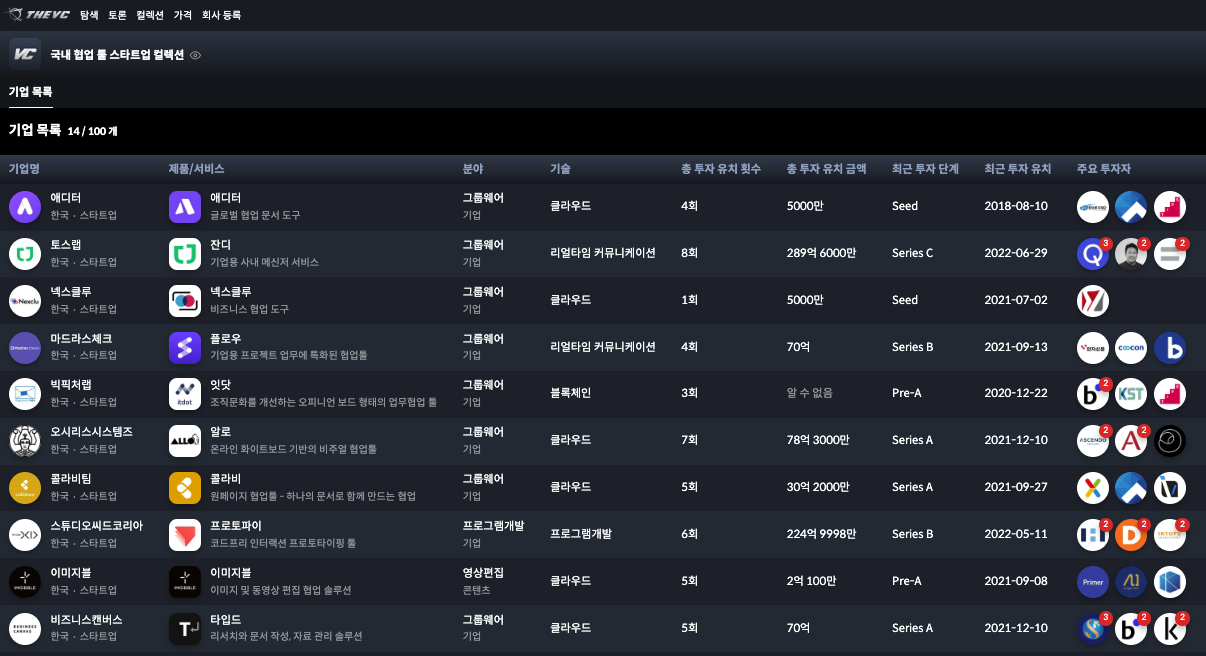This screenshot has width=1206, height=656.
Task: Click the Primer investor avatar in 이미지블 row
Action: point(1092,581)
